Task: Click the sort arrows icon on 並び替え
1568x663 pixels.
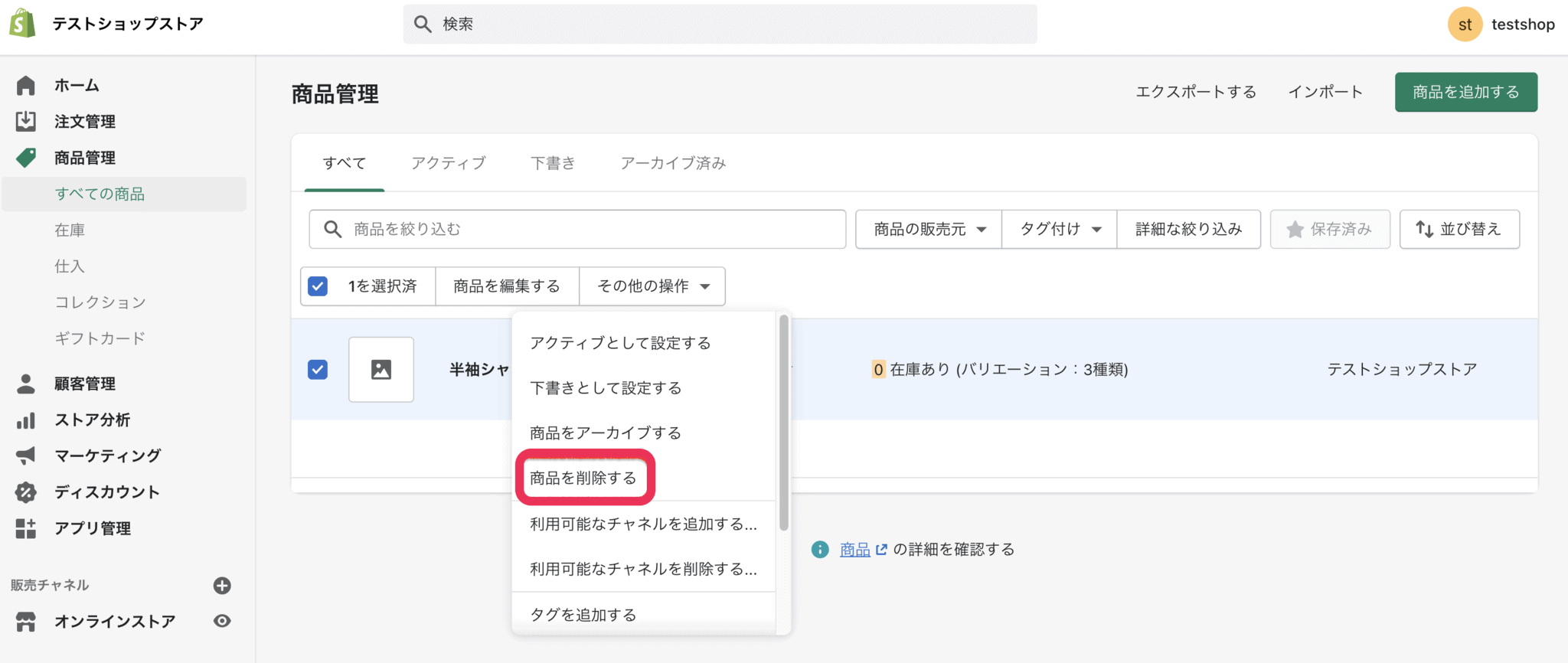Action: pyautogui.click(x=1424, y=229)
